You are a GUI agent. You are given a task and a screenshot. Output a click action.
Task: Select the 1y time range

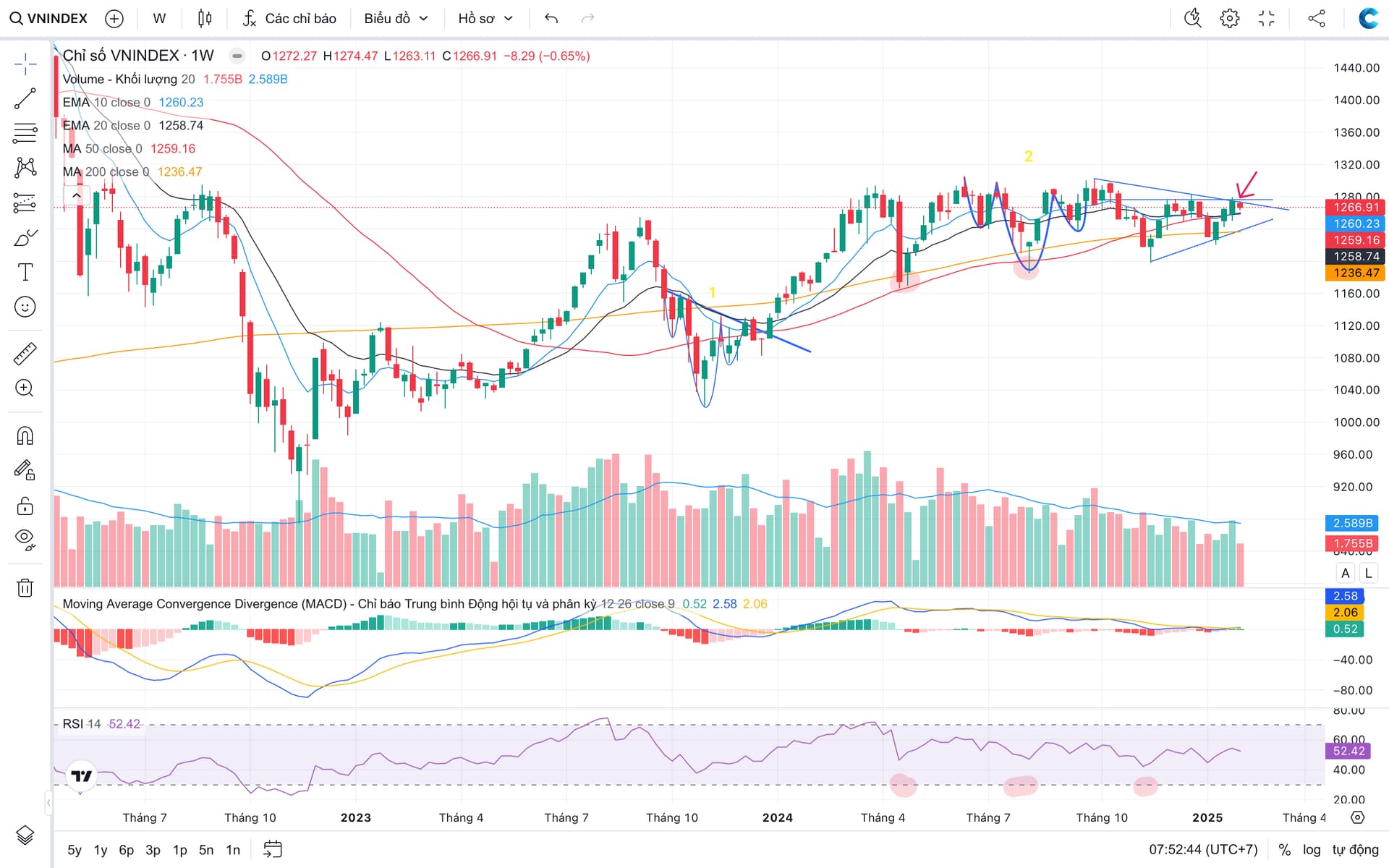[101, 850]
